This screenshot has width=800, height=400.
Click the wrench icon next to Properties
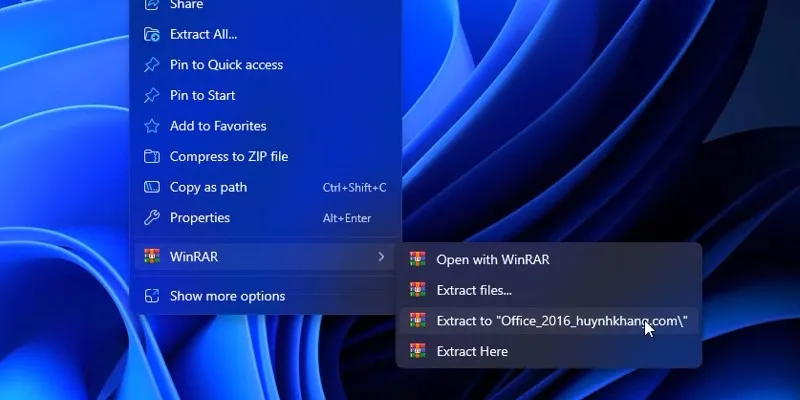[x=152, y=218]
